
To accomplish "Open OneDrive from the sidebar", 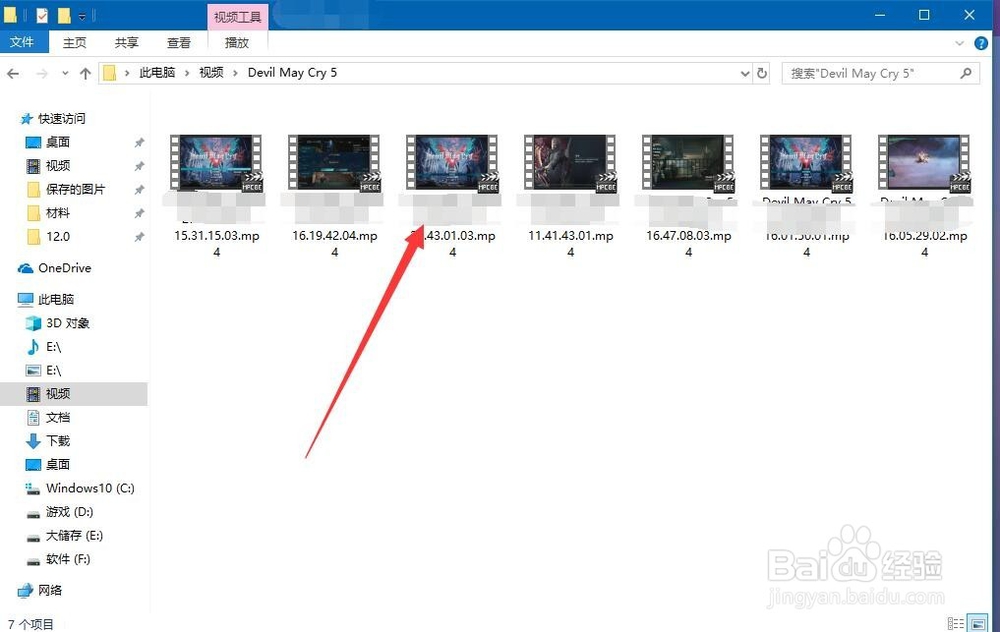I will (63, 268).
